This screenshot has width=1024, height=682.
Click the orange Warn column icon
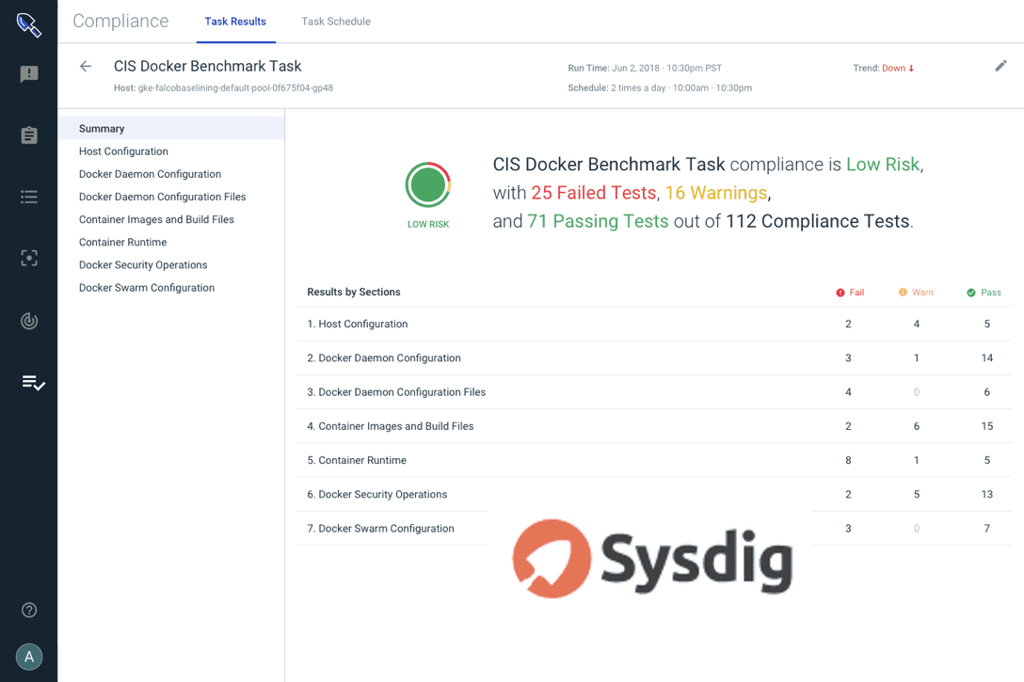click(903, 292)
